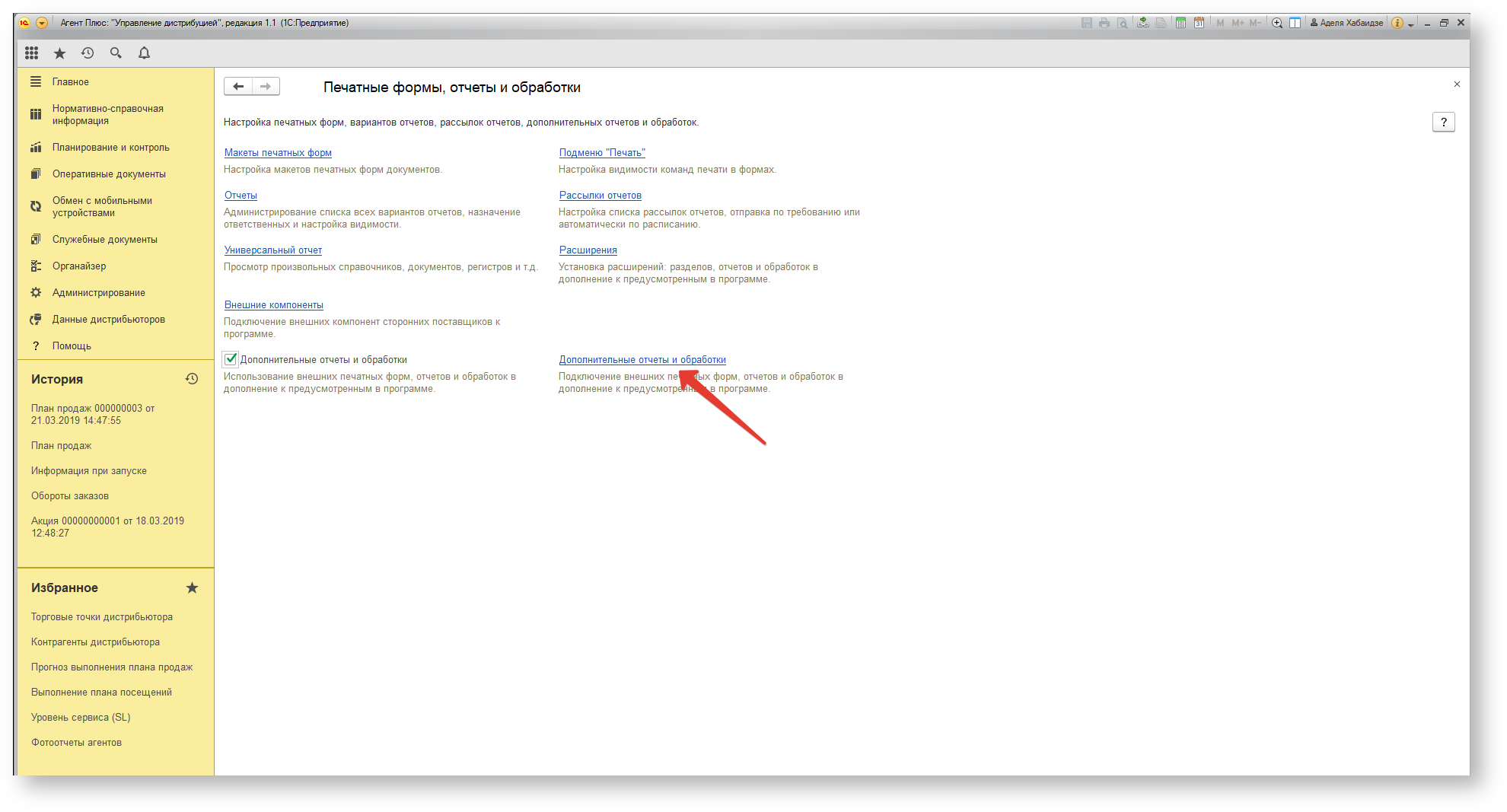This screenshot has height=812, width=1507.
Task: Click the help question mark button
Action: point(1443,122)
